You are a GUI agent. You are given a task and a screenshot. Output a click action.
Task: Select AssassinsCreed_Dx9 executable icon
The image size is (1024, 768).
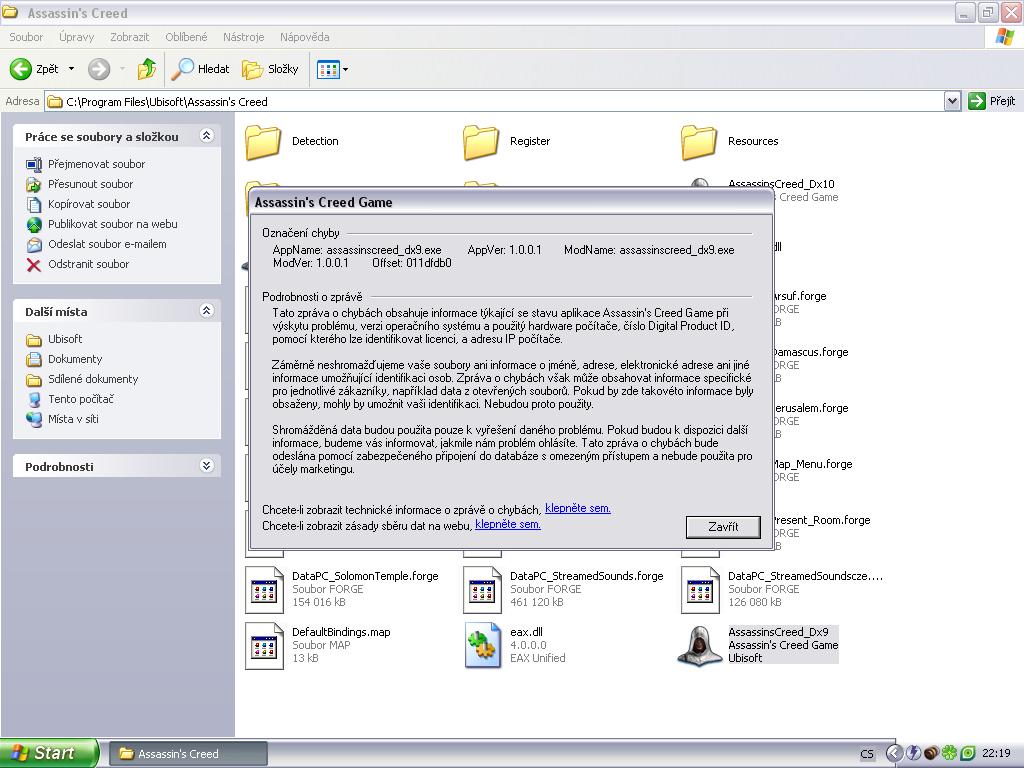[x=700, y=646]
